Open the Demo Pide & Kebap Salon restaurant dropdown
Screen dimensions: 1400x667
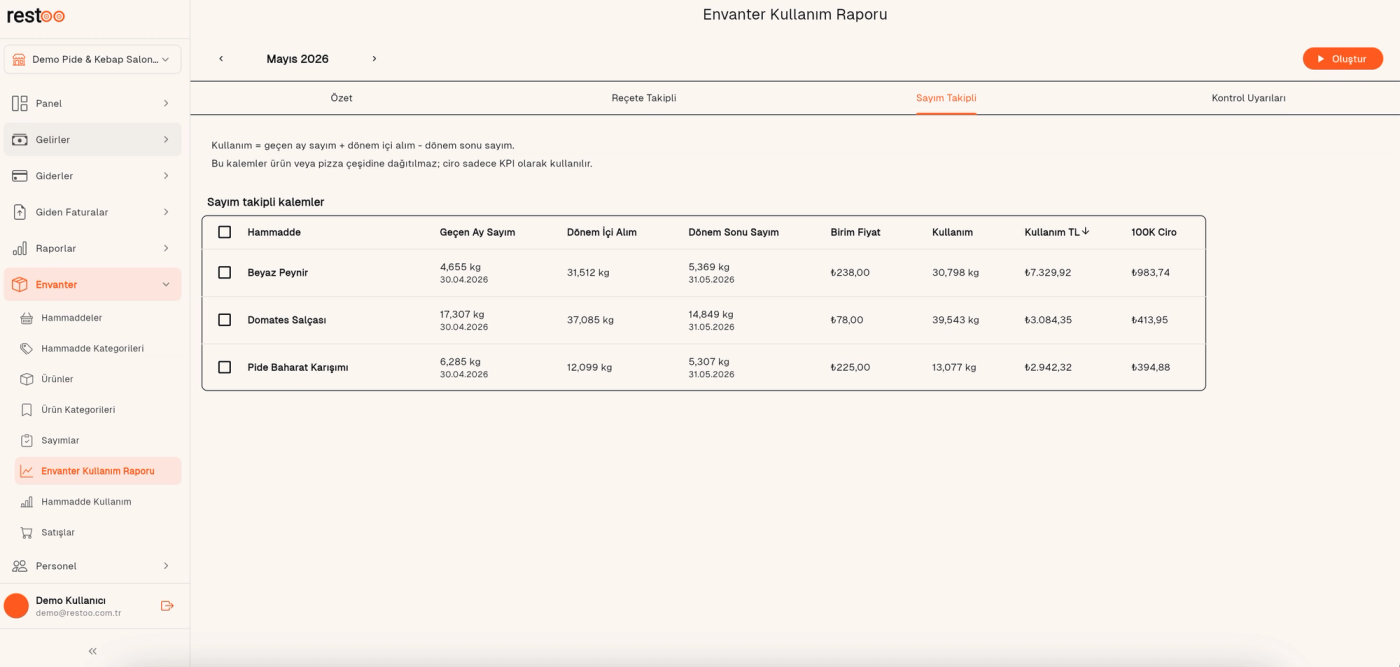coord(93,60)
